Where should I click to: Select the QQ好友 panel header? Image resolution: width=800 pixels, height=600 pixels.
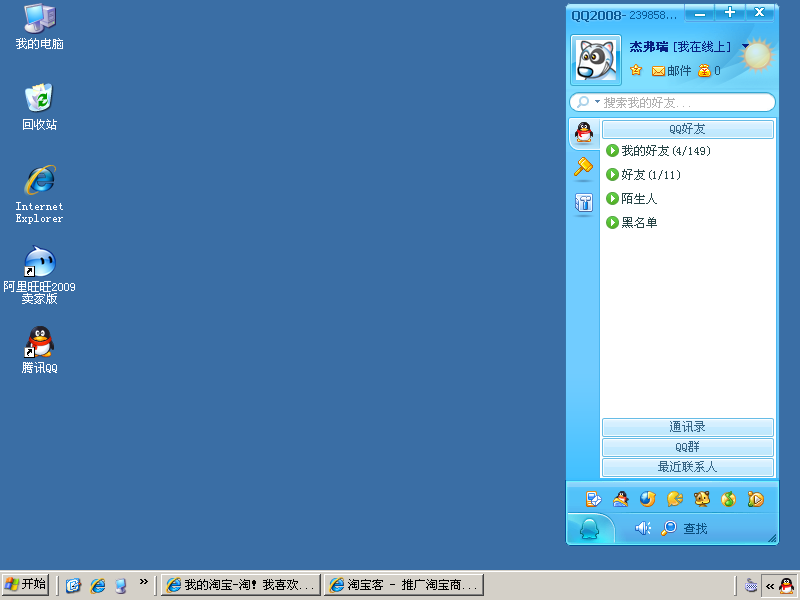(x=688, y=129)
